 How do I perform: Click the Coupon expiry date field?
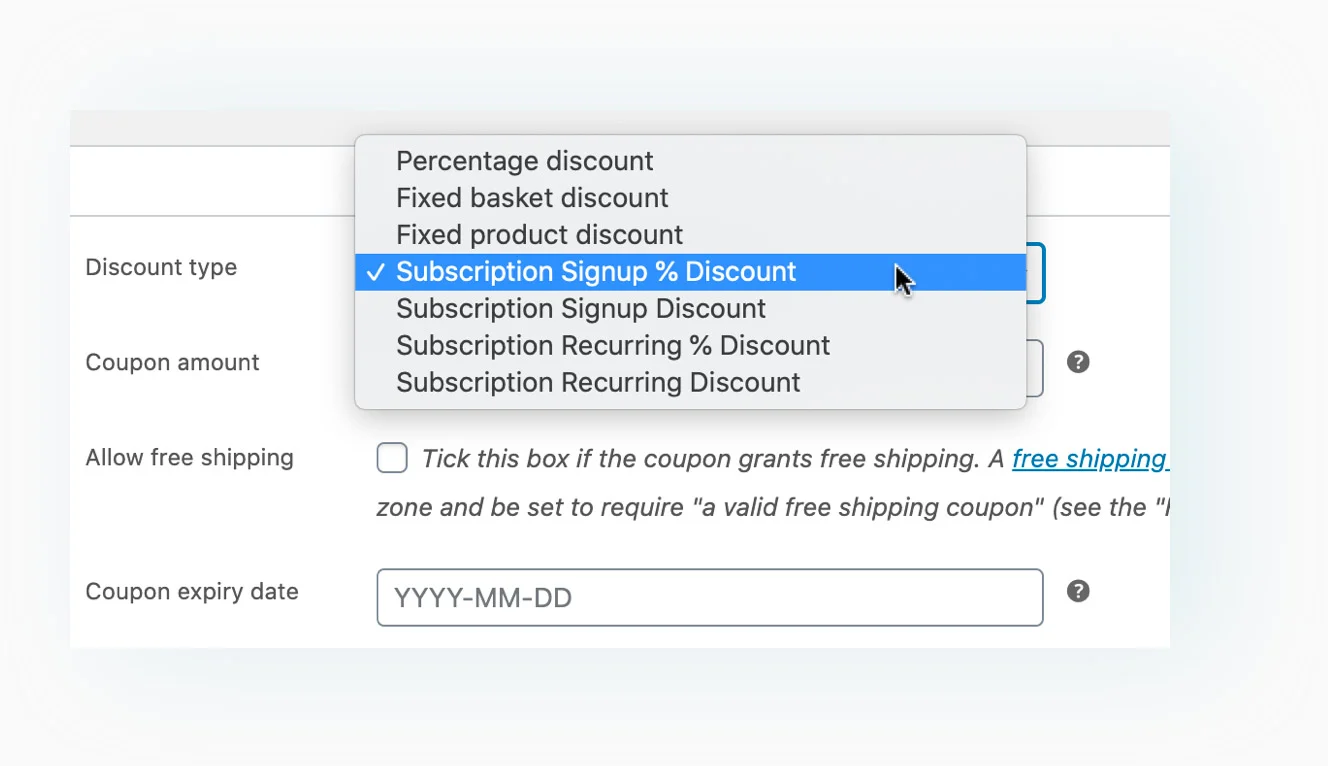pyautogui.click(x=710, y=598)
